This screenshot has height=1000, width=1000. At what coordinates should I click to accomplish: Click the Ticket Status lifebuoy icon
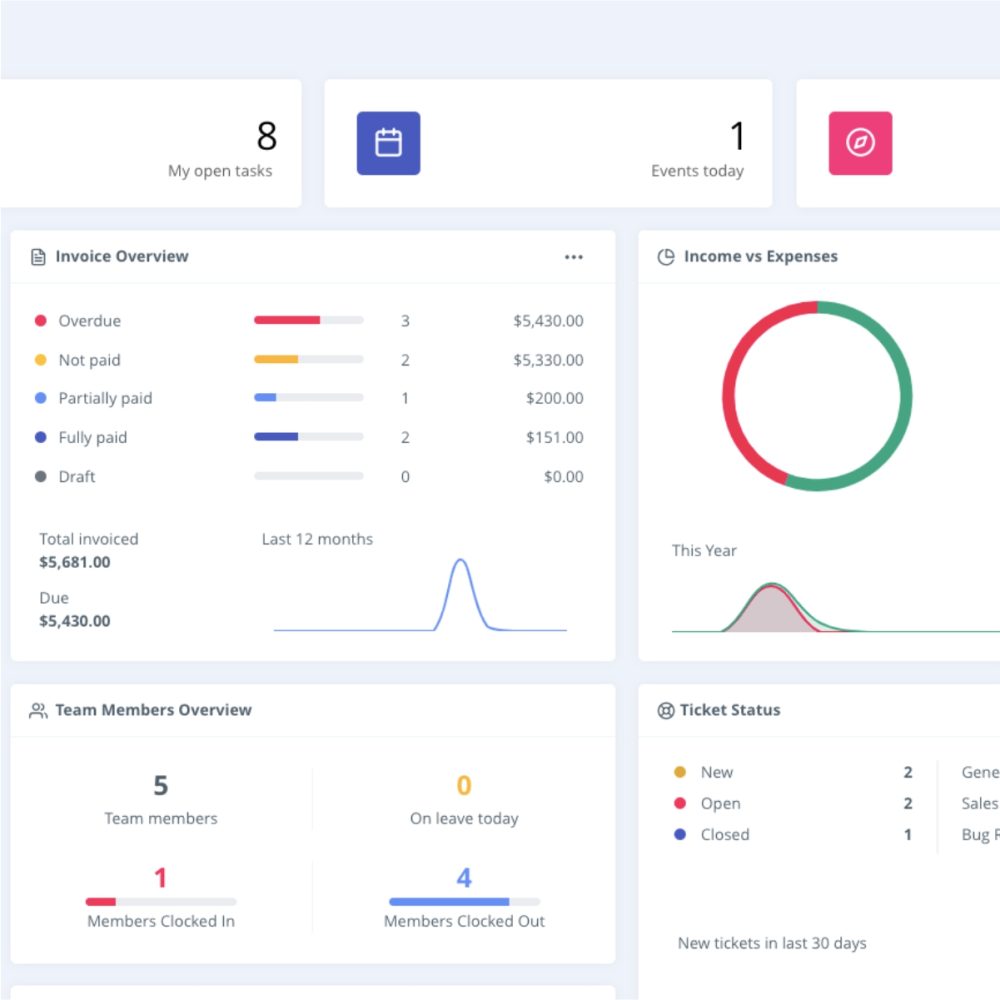(x=666, y=711)
